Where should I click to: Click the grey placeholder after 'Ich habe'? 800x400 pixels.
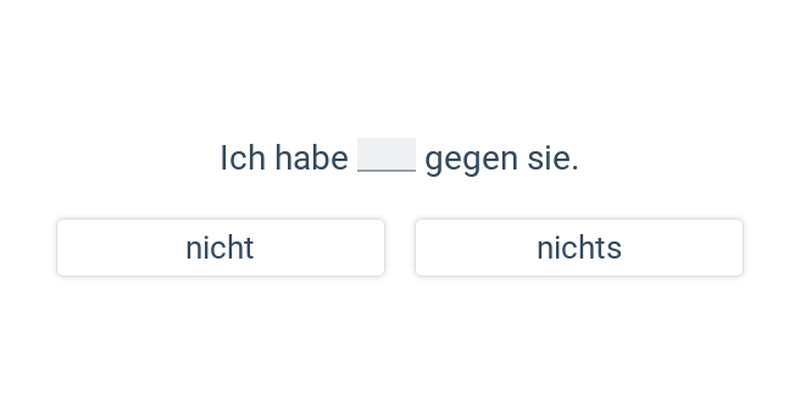[386, 155]
